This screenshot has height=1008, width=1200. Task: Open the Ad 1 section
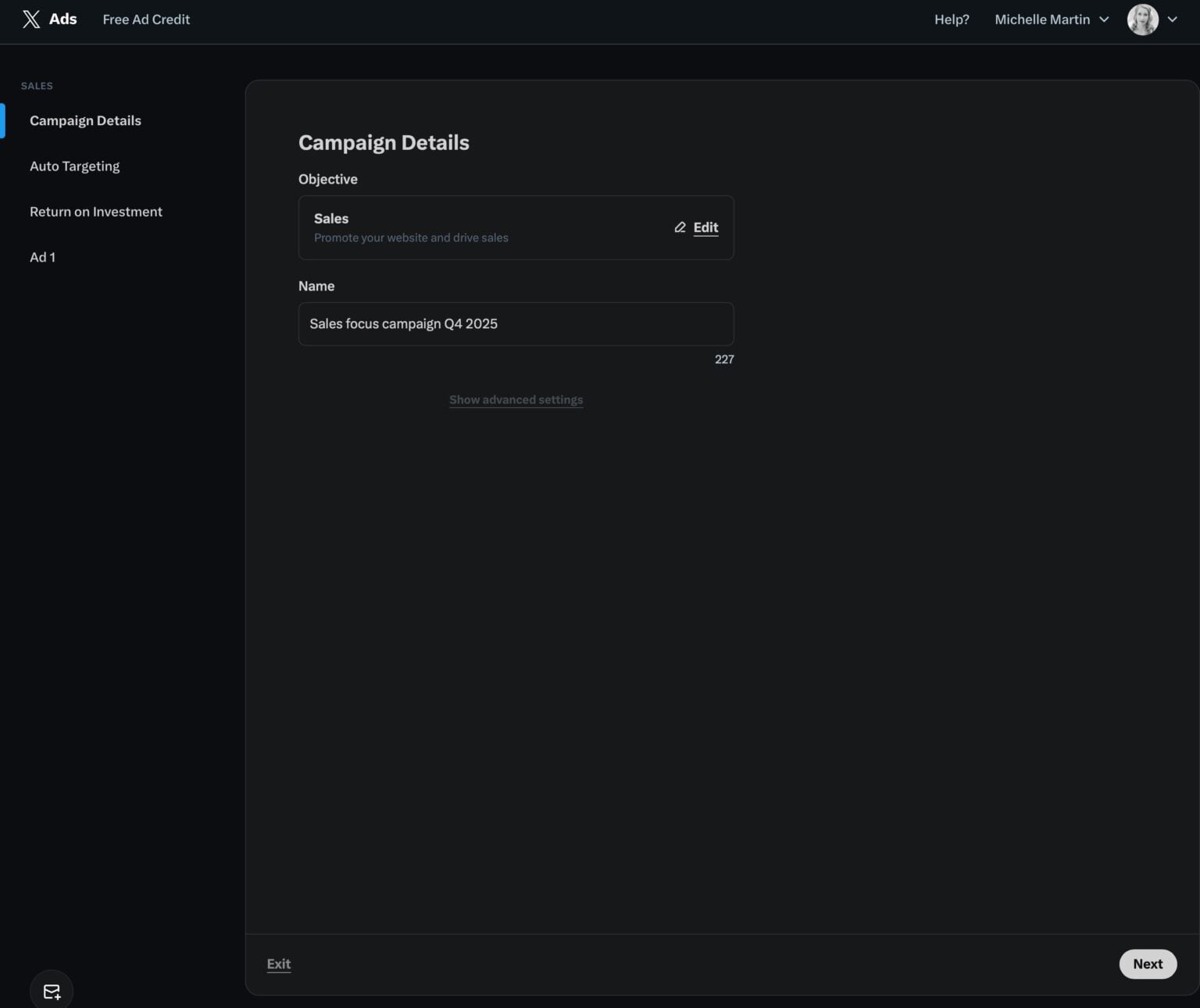pos(42,257)
